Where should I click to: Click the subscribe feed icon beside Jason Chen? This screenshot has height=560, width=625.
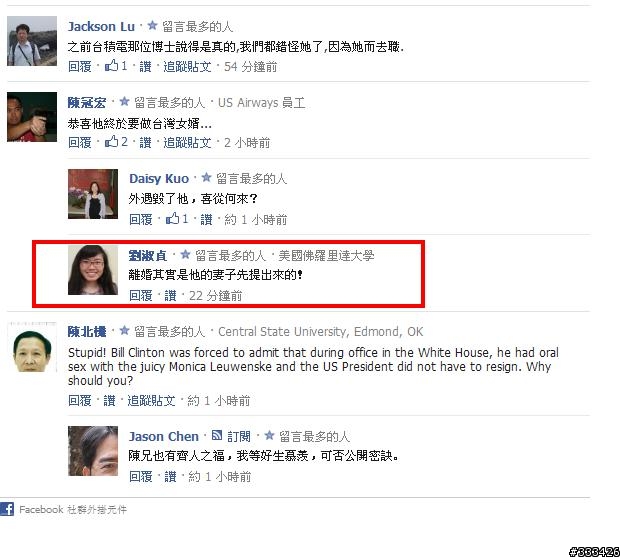[x=217, y=435]
